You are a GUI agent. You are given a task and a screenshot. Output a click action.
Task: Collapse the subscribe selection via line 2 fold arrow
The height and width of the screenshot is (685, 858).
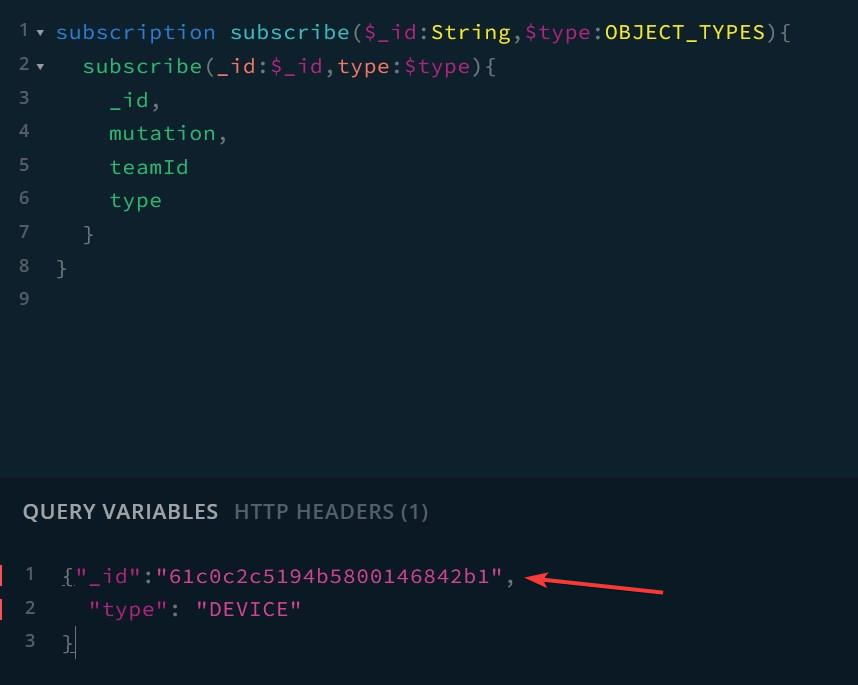[x=40, y=65]
